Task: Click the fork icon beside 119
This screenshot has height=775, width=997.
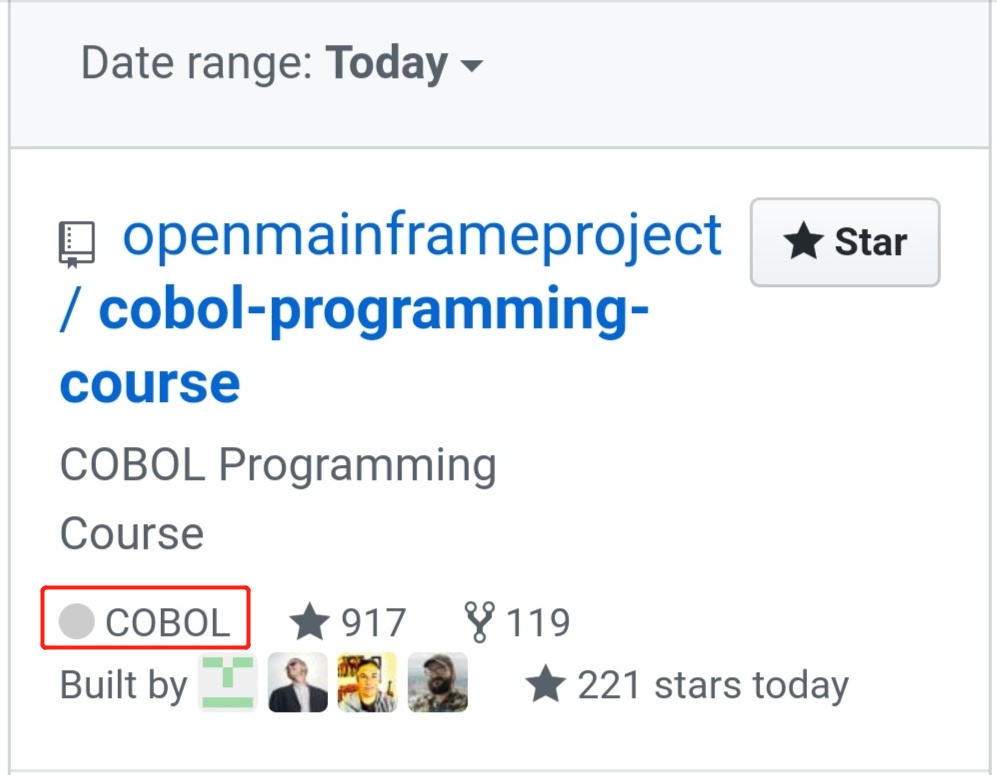Action: point(480,621)
